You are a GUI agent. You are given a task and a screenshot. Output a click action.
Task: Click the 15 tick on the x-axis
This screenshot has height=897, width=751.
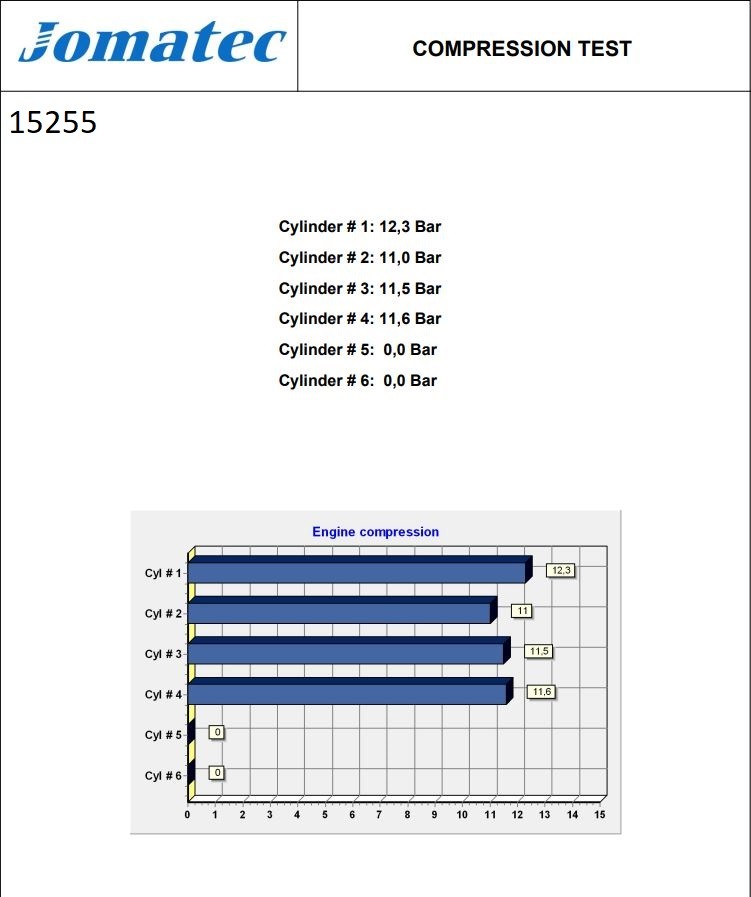click(x=600, y=815)
